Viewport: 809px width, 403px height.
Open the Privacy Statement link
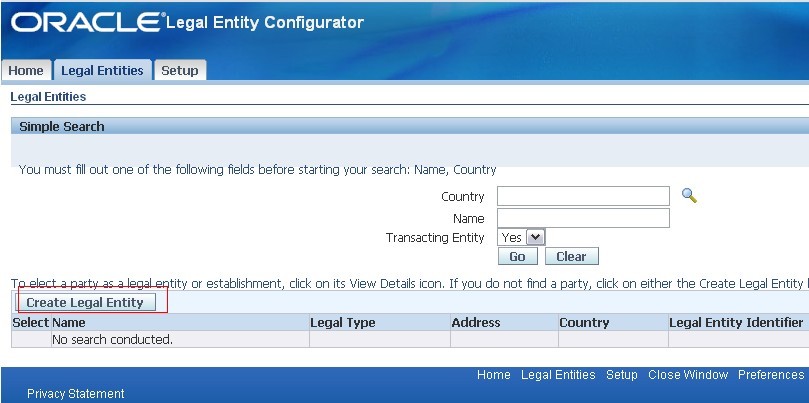[x=76, y=394]
